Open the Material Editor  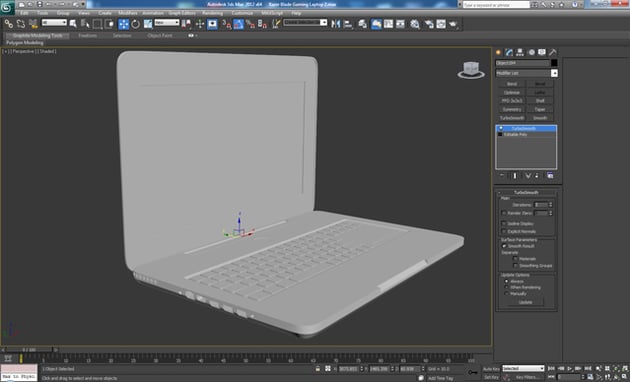tap(415, 24)
